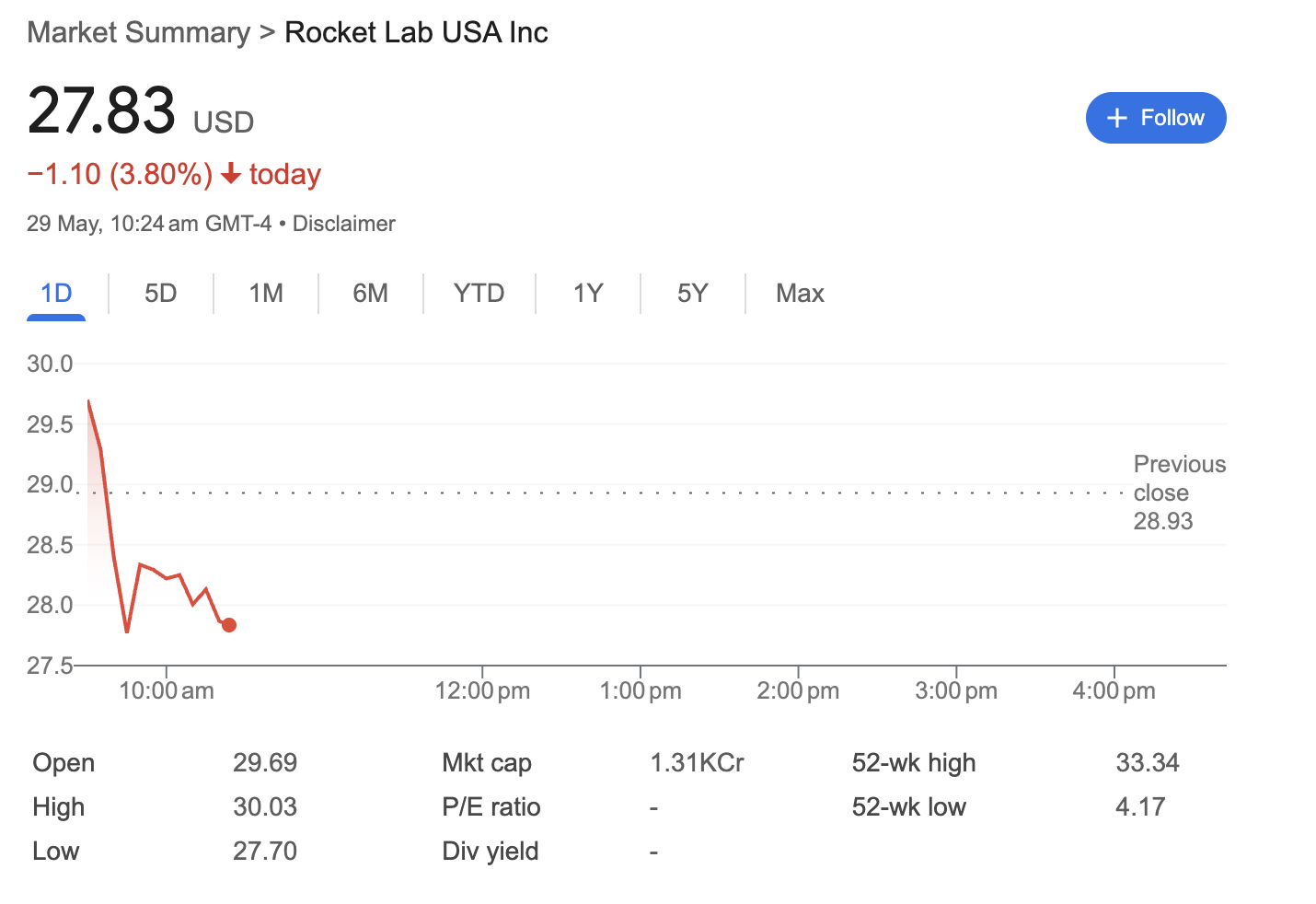The image size is (1316, 904).
Task: Show the YTD chart range
Action: click(479, 293)
